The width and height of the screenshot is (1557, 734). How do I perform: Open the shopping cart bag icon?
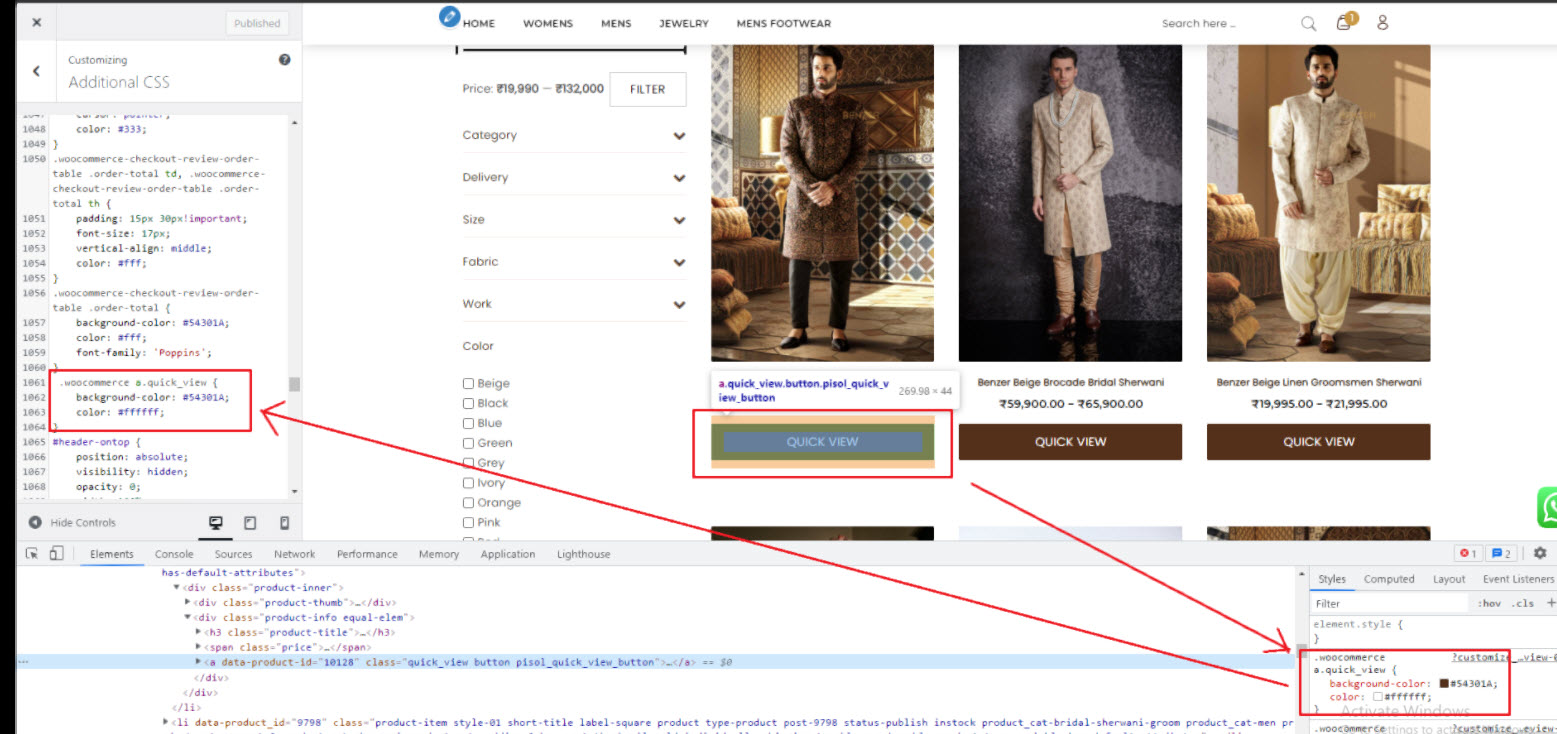point(1345,22)
